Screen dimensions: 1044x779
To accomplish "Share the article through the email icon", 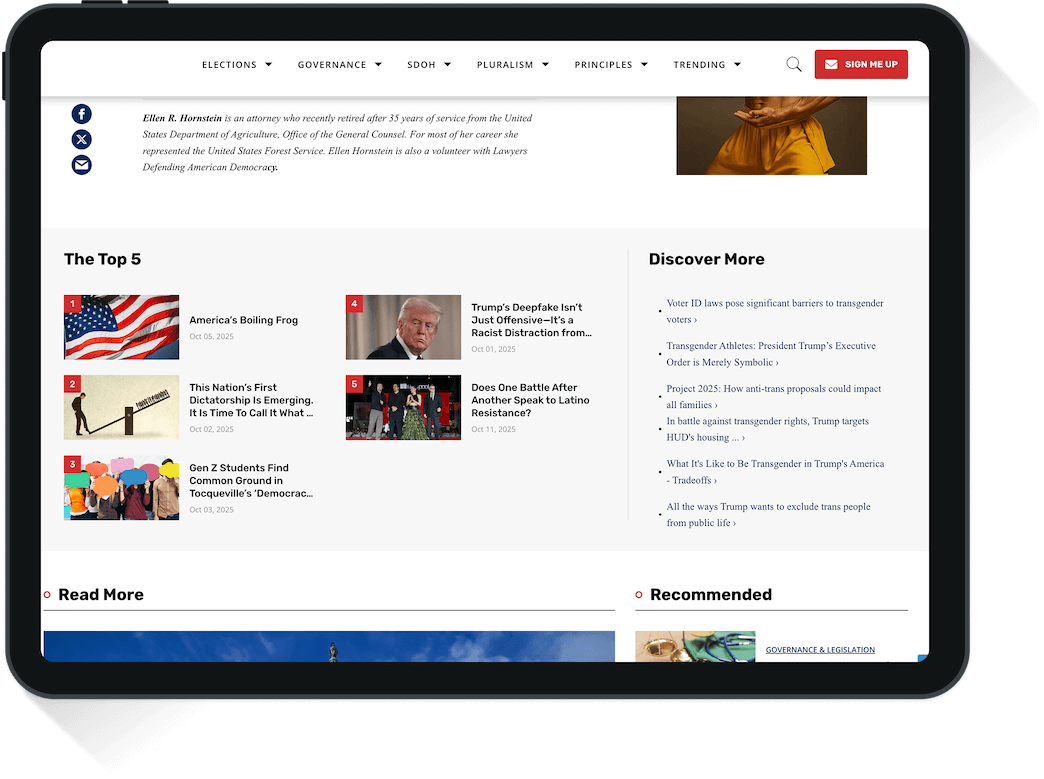I will coord(81,164).
